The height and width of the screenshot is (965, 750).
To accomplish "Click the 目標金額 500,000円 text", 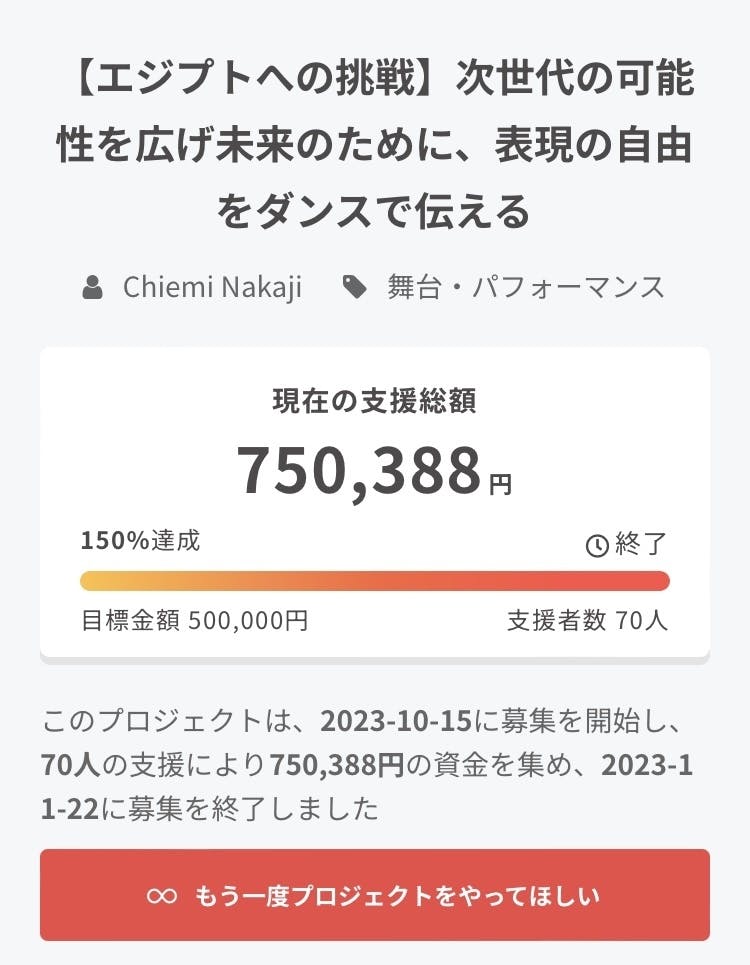I will click(194, 621).
